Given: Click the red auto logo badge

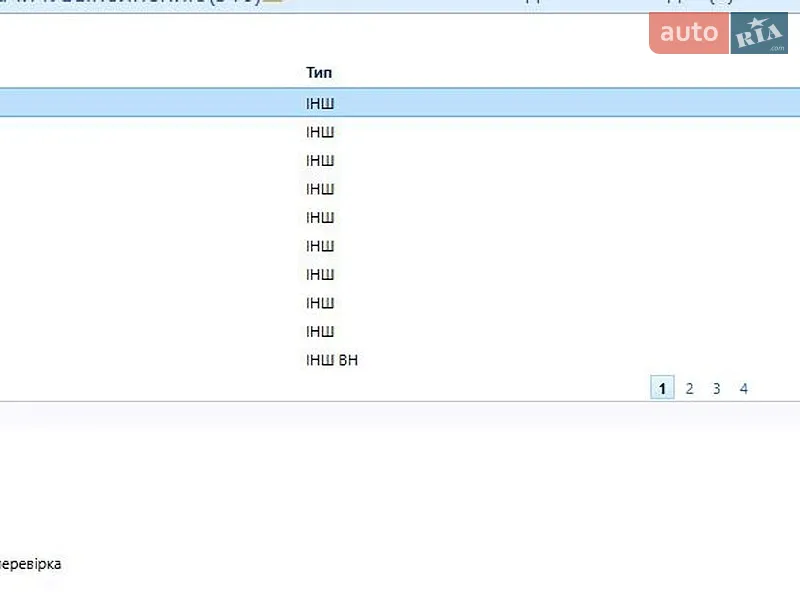Looking at the screenshot, I should pos(689,33).
